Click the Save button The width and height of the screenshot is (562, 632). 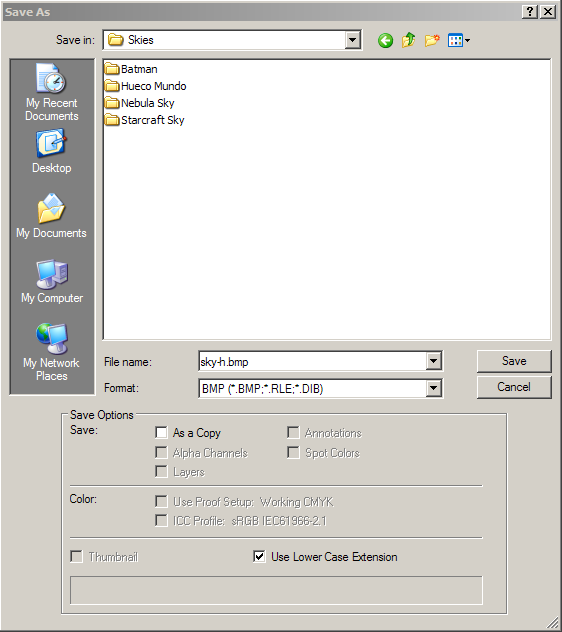point(514,361)
